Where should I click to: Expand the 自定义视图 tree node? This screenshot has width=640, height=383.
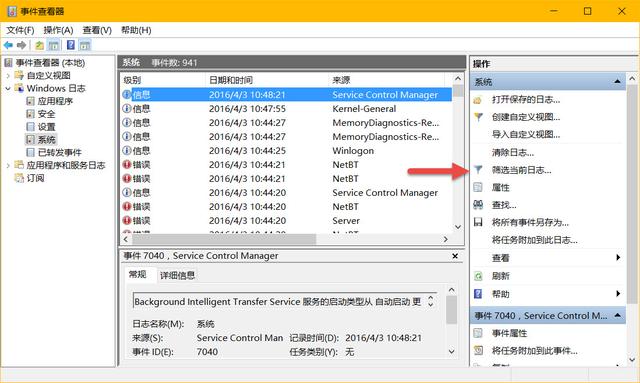pyautogui.click(x=8, y=76)
